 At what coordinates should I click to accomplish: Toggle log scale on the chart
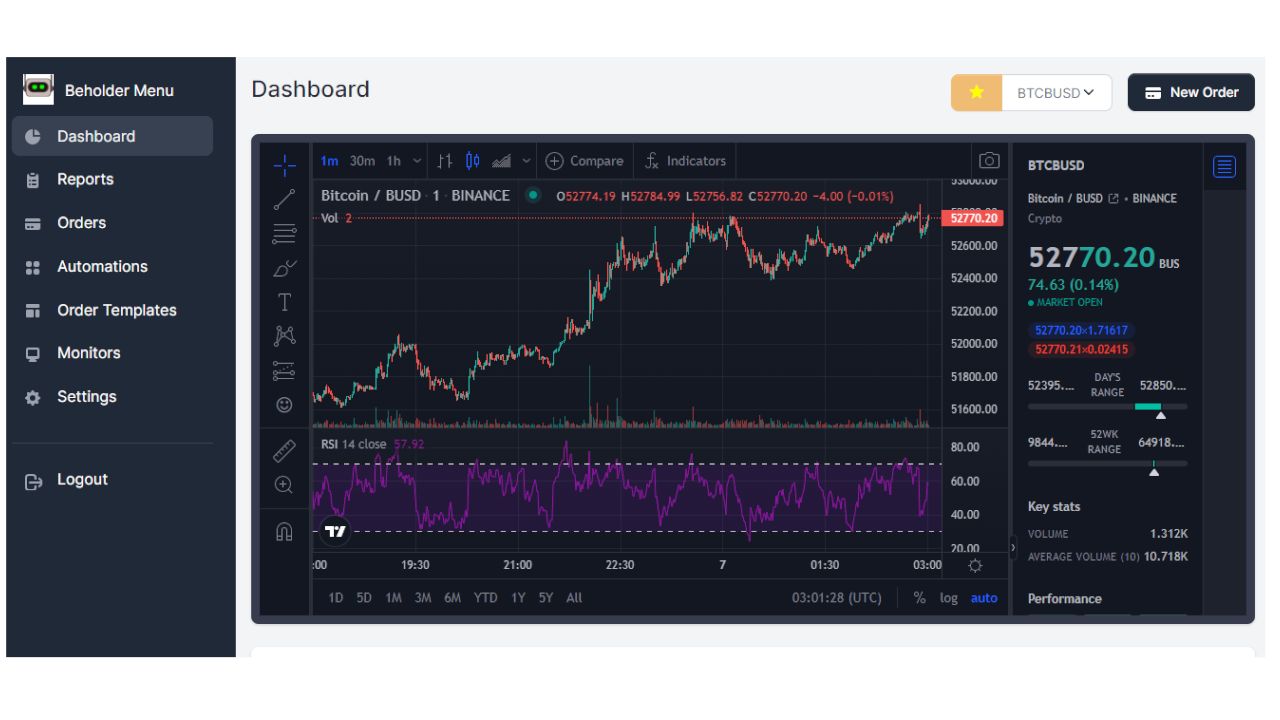point(949,598)
